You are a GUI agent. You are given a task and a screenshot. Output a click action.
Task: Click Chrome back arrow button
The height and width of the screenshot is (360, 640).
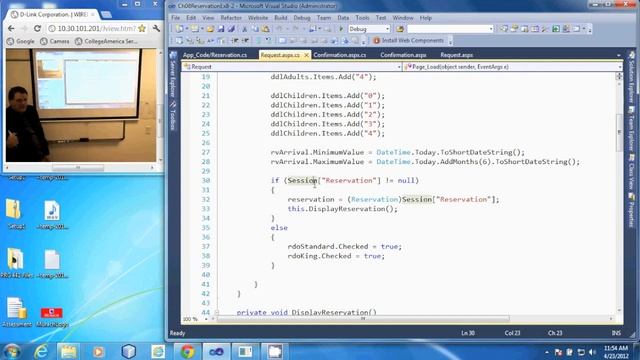tap(11, 29)
